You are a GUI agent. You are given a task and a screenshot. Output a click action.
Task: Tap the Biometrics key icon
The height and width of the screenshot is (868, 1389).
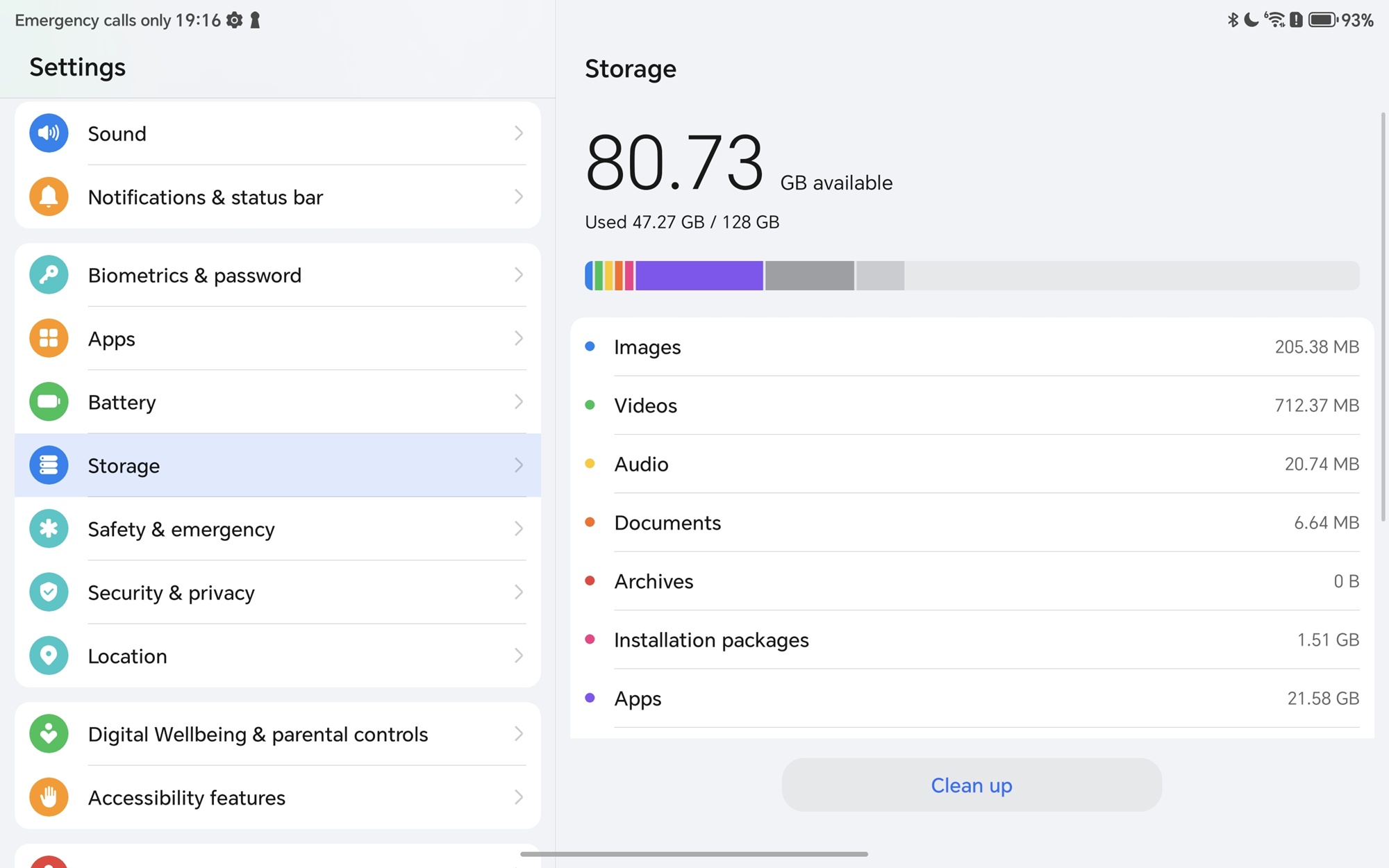49,275
